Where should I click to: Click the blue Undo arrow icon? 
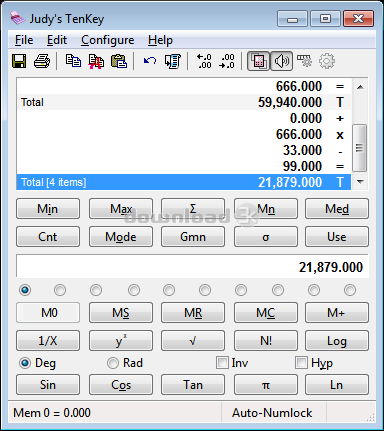(x=150, y=61)
